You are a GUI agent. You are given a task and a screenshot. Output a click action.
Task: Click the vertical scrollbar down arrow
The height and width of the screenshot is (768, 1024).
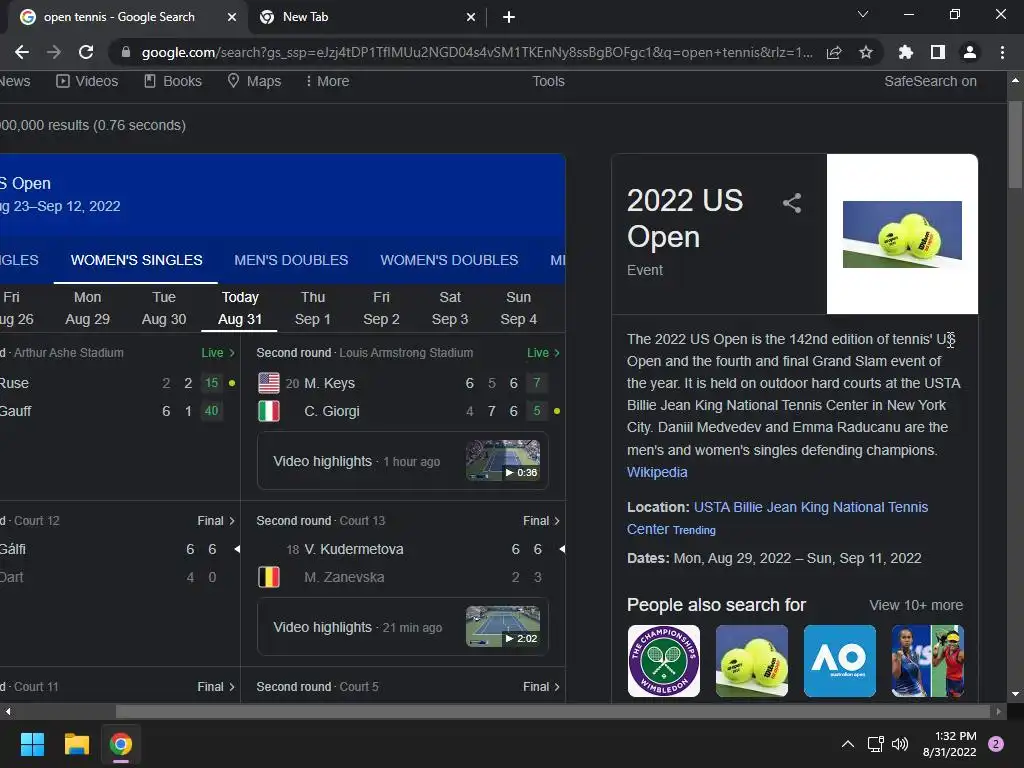(x=1015, y=694)
